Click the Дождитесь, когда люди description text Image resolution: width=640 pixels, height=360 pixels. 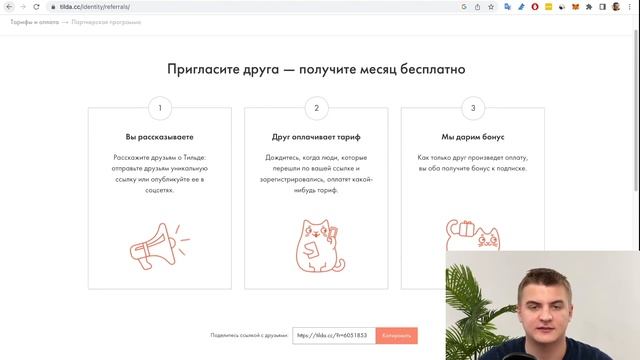tap(316, 174)
